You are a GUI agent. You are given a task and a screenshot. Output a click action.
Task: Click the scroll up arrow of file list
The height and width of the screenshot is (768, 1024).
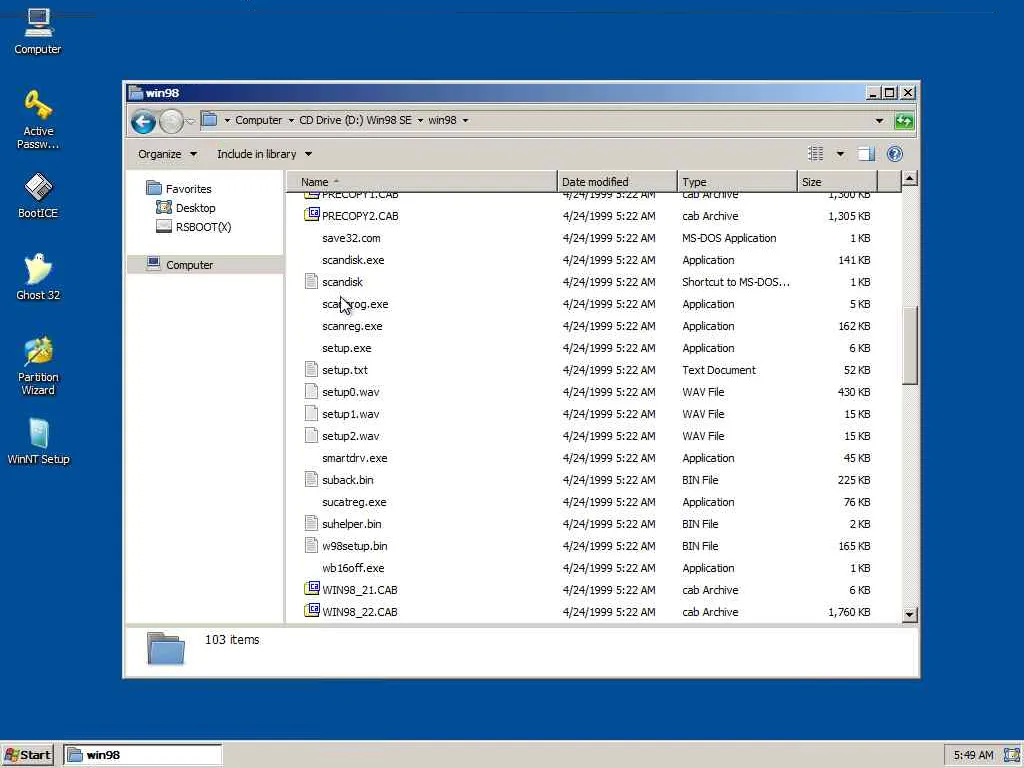click(910, 179)
